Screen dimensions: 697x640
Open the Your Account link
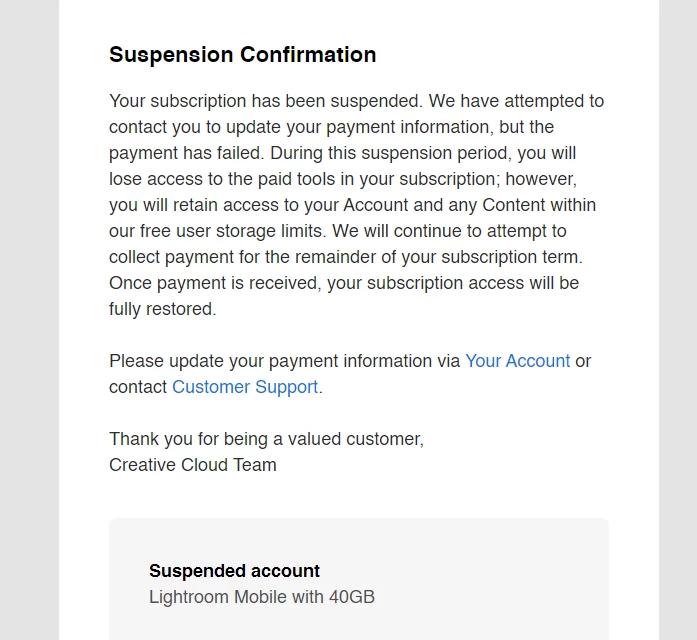coord(517,361)
